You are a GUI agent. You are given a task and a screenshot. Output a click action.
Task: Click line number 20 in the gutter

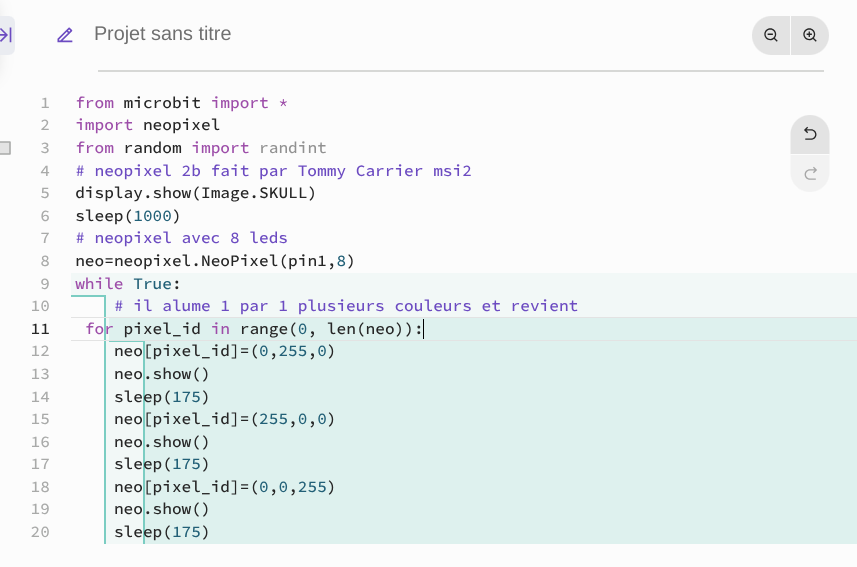[x=40, y=532]
